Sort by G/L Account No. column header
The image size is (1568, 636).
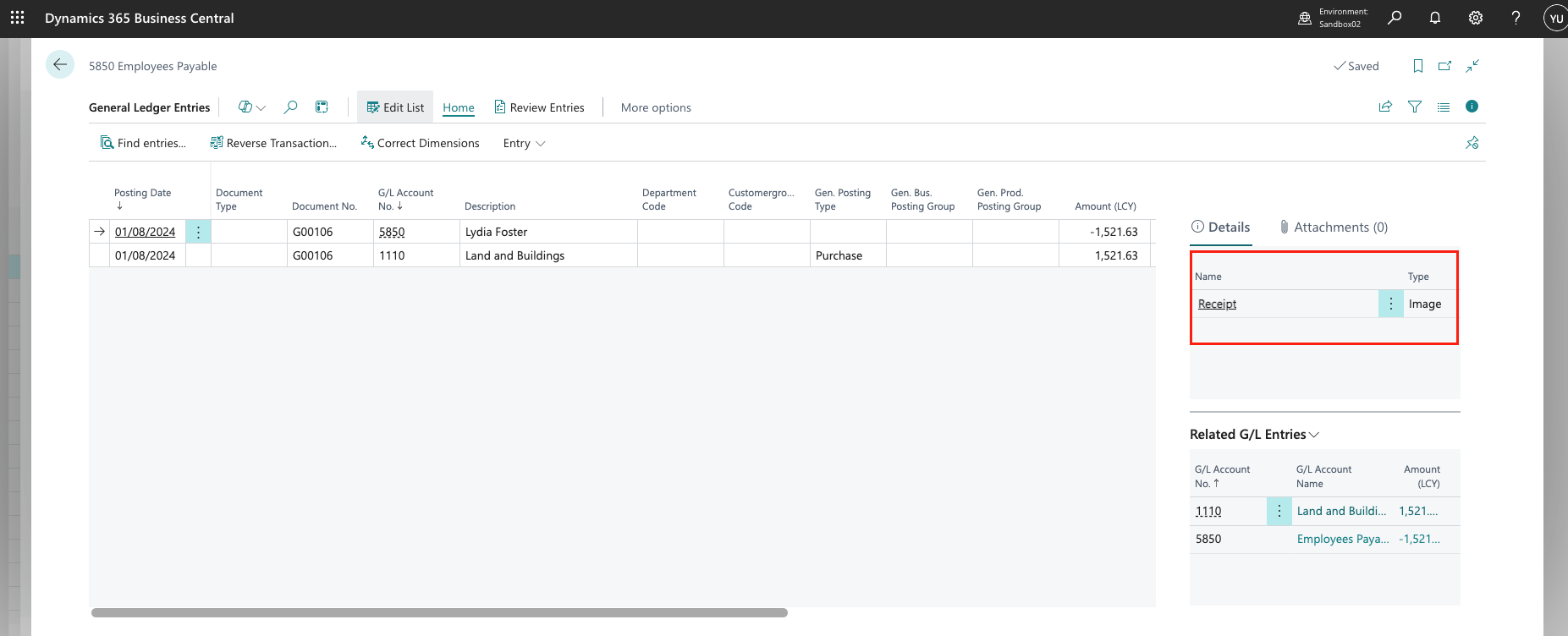(406, 199)
